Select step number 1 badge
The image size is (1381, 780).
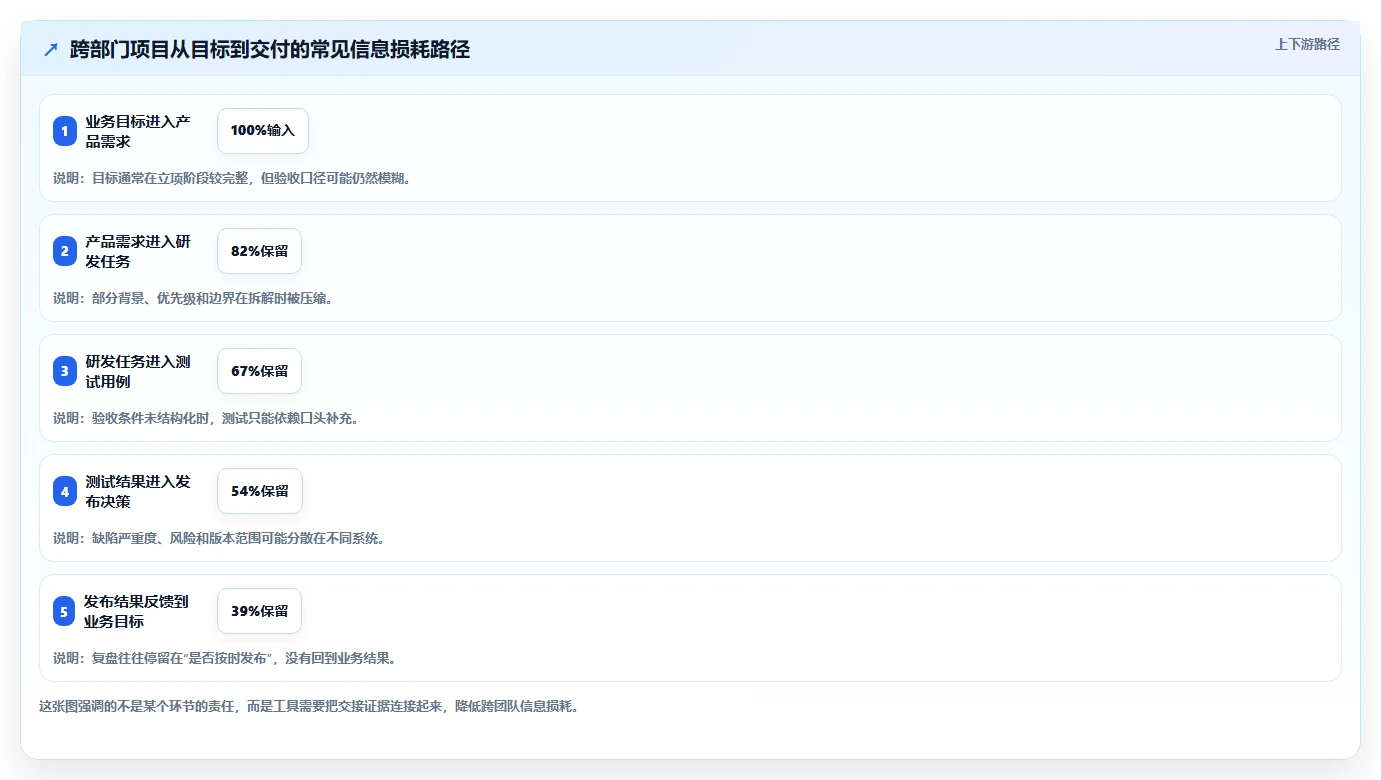click(x=65, y=131)
